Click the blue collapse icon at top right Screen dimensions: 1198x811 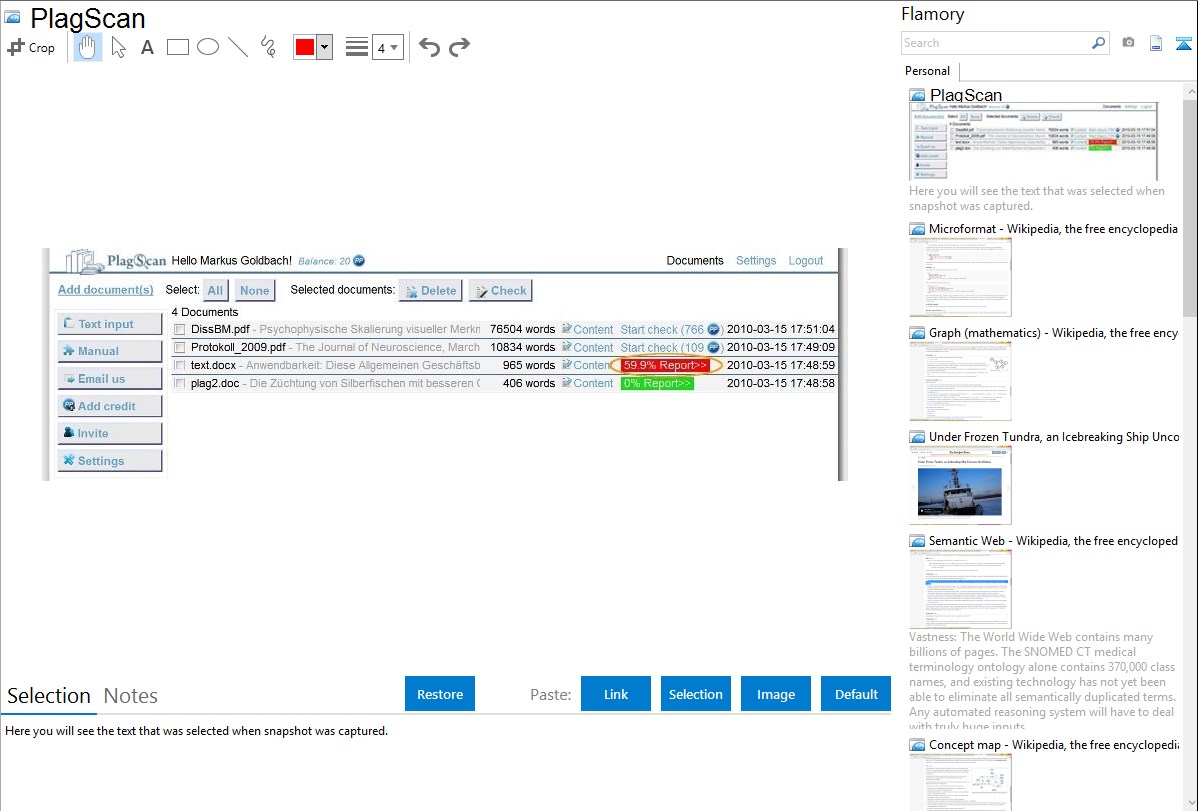click(1183, 43)
